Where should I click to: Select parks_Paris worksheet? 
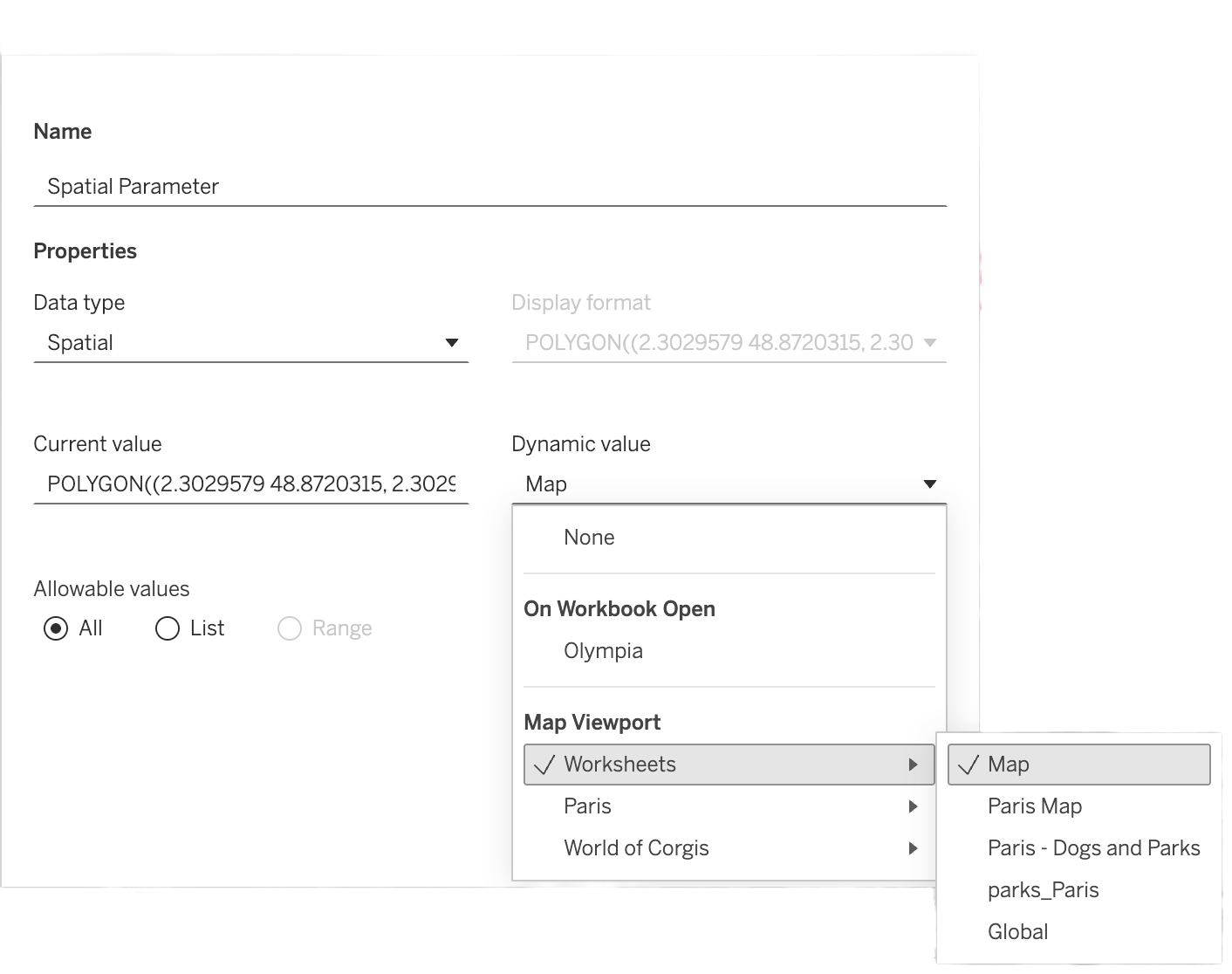[1043, 890]
